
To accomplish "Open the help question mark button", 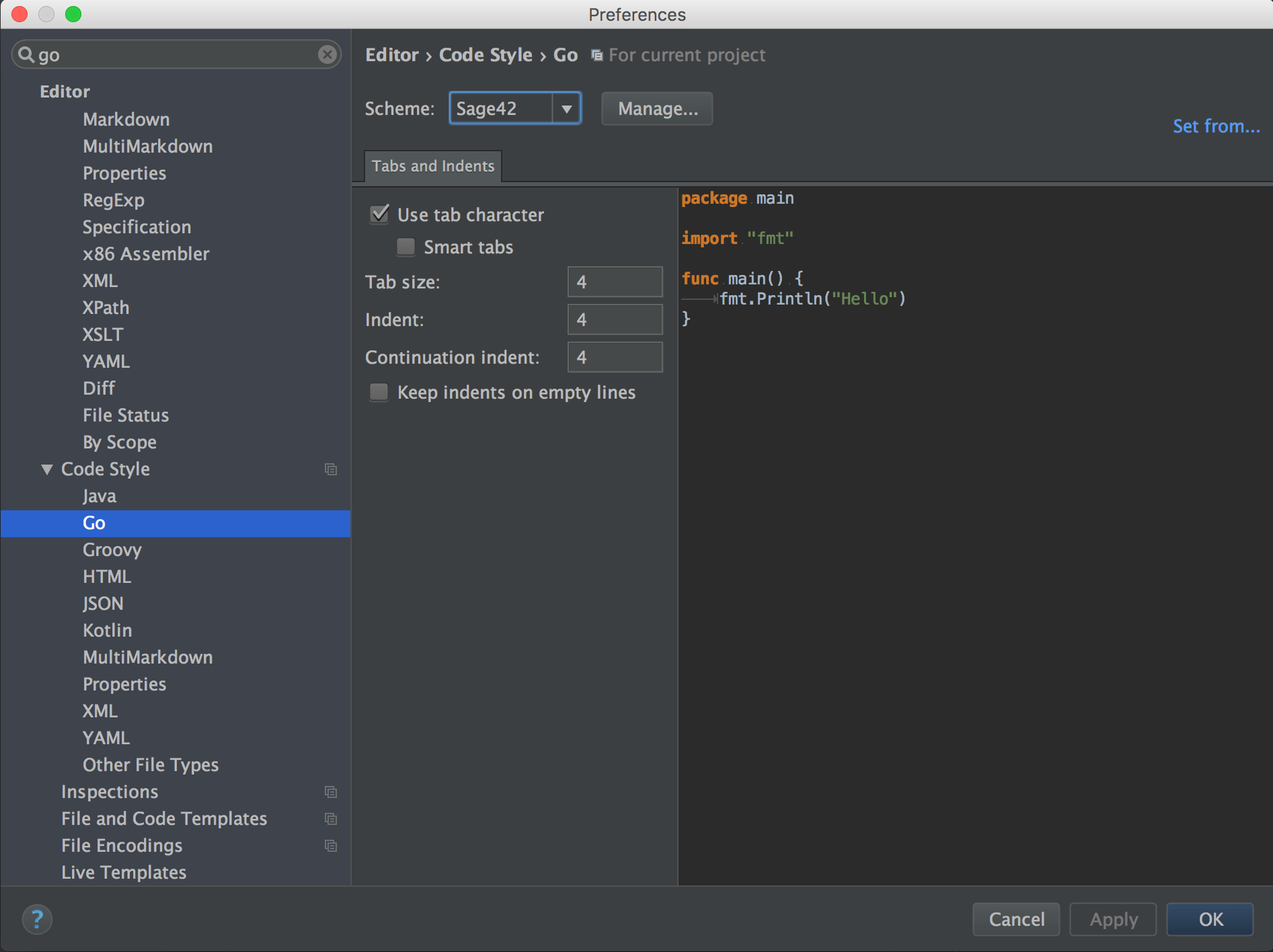I will coord(37,919).
